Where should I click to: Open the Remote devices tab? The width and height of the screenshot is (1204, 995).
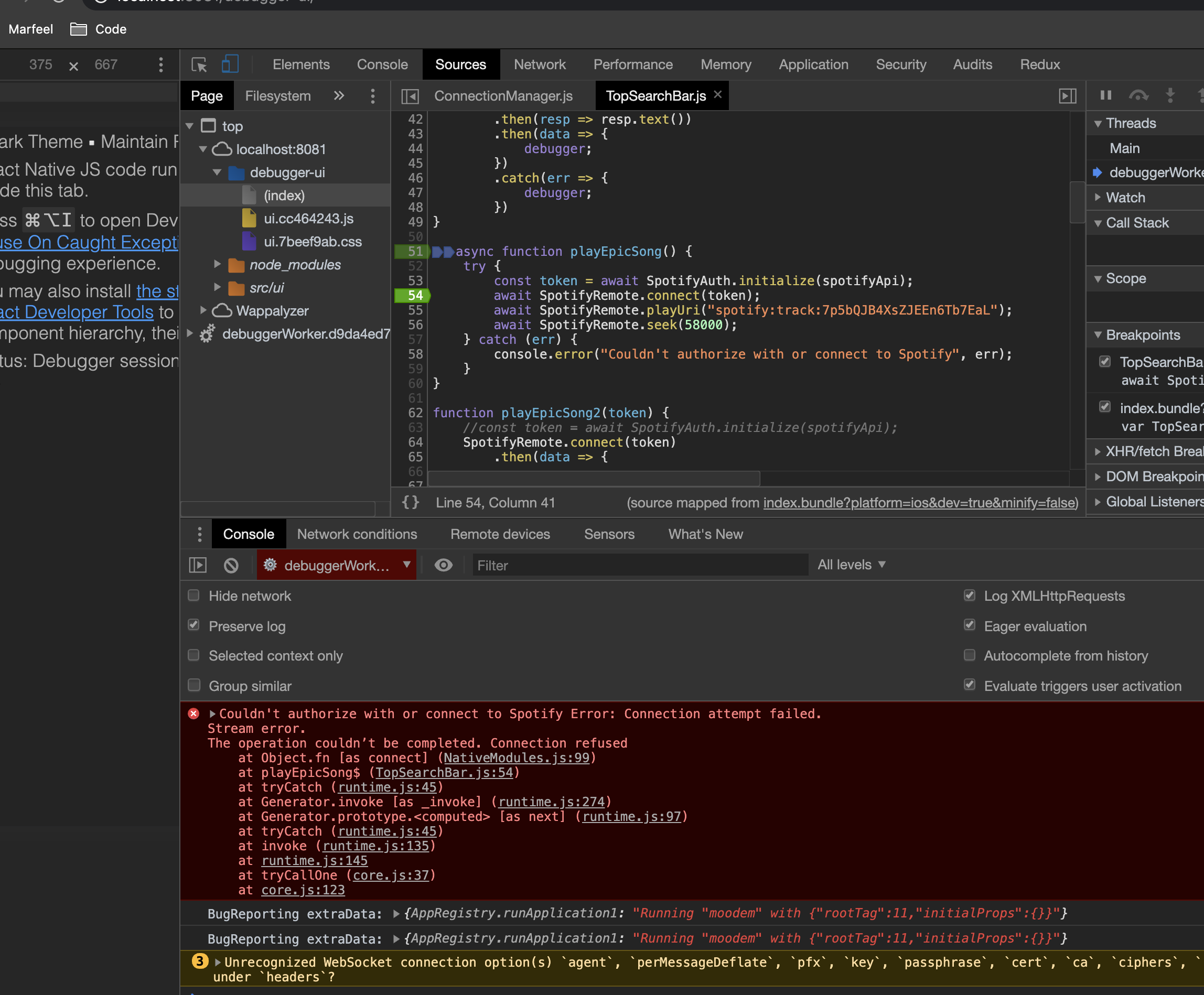click(x=500, y=534)
